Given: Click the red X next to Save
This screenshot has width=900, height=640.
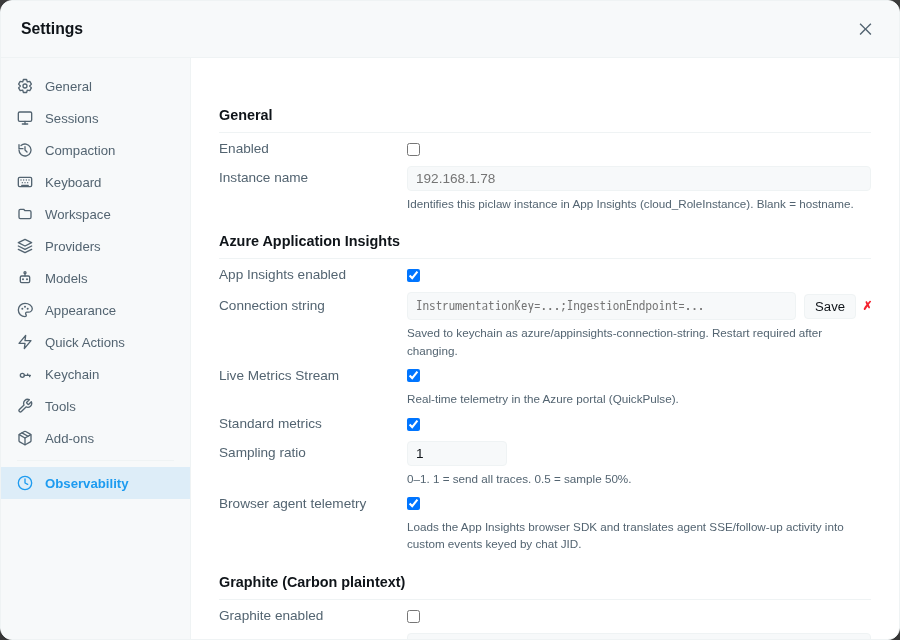Looking at the screenshot, I should pyautogui.click(x=867, y=306).
